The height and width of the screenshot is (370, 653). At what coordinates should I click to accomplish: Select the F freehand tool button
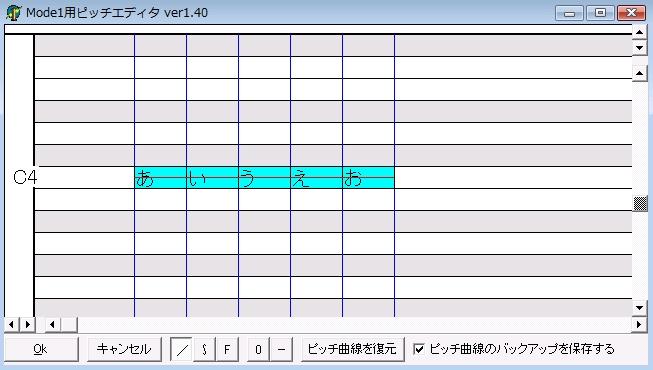click(x=227, y=349)
